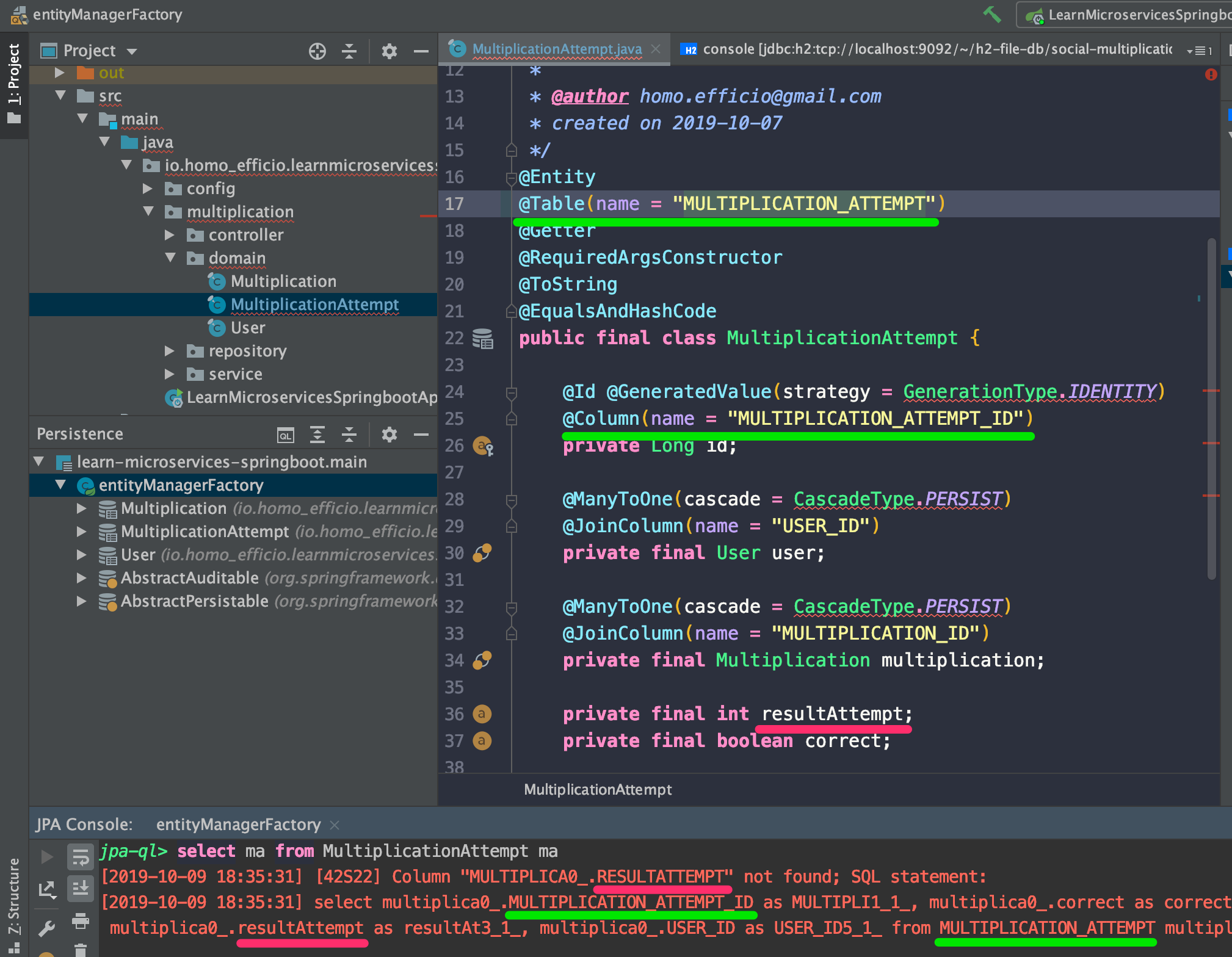Screen dimensions: 1232x957
Task: Click the attribute gutter icon on line 36
Action: pos(482,714)
